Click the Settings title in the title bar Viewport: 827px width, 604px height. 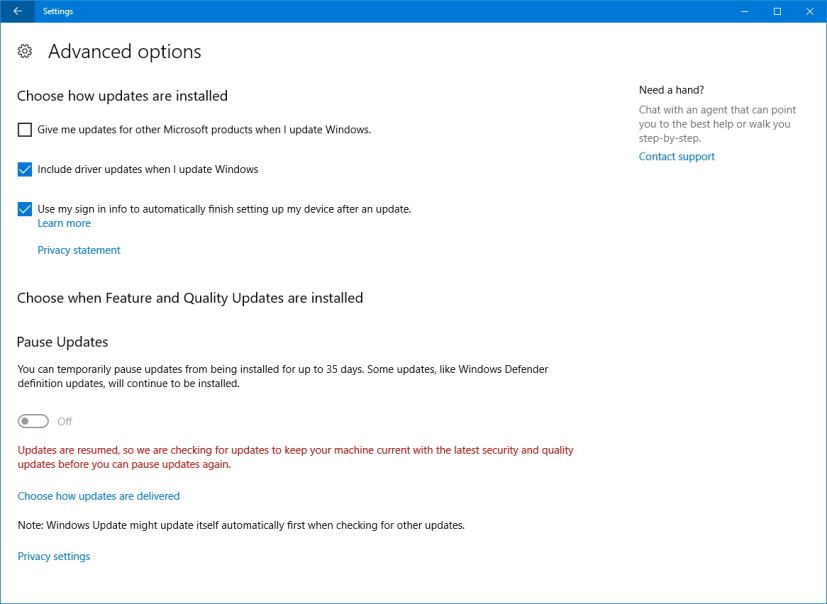[x=57, y=11]
